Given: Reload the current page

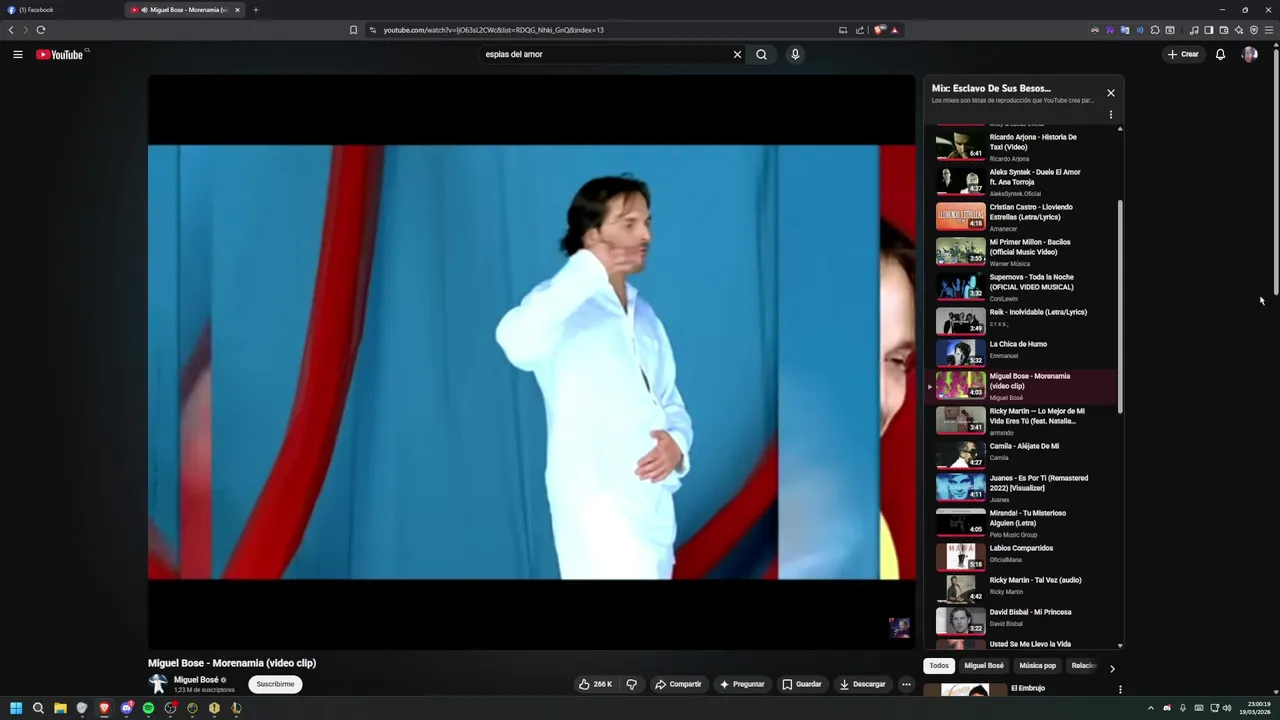Looking at the screenshot, I should point(41,30).
